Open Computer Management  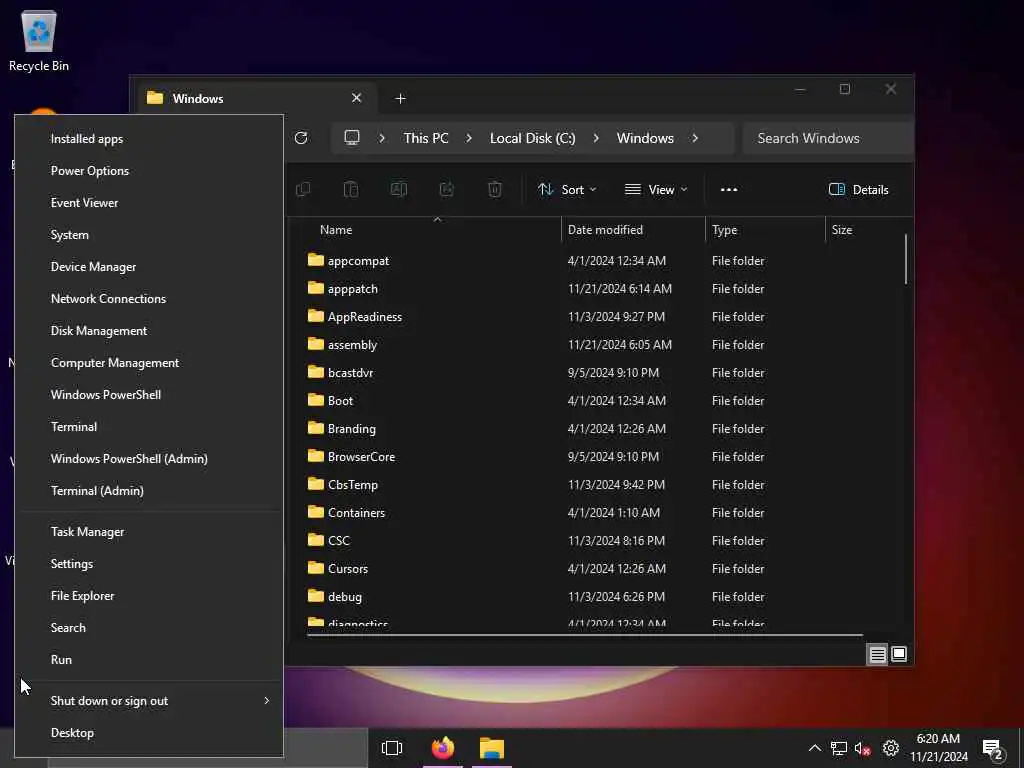coord(149,362)
